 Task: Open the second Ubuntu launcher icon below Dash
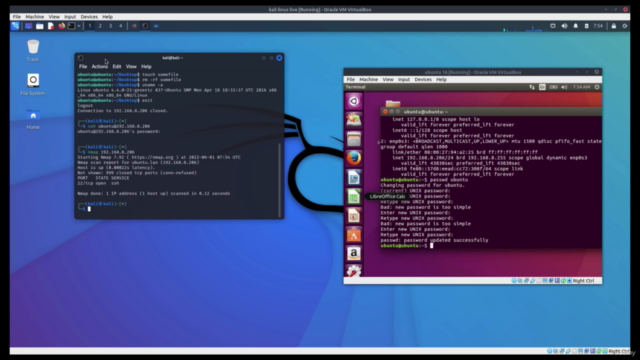click(354, 120)
